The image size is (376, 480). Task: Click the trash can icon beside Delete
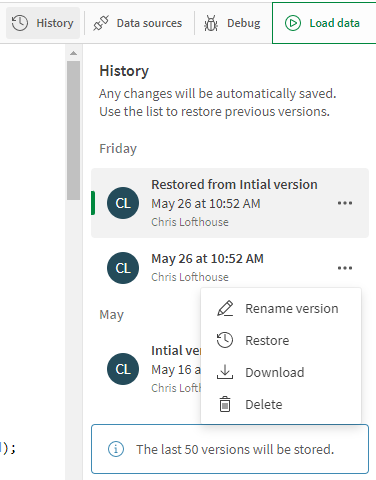click(225, 404)
